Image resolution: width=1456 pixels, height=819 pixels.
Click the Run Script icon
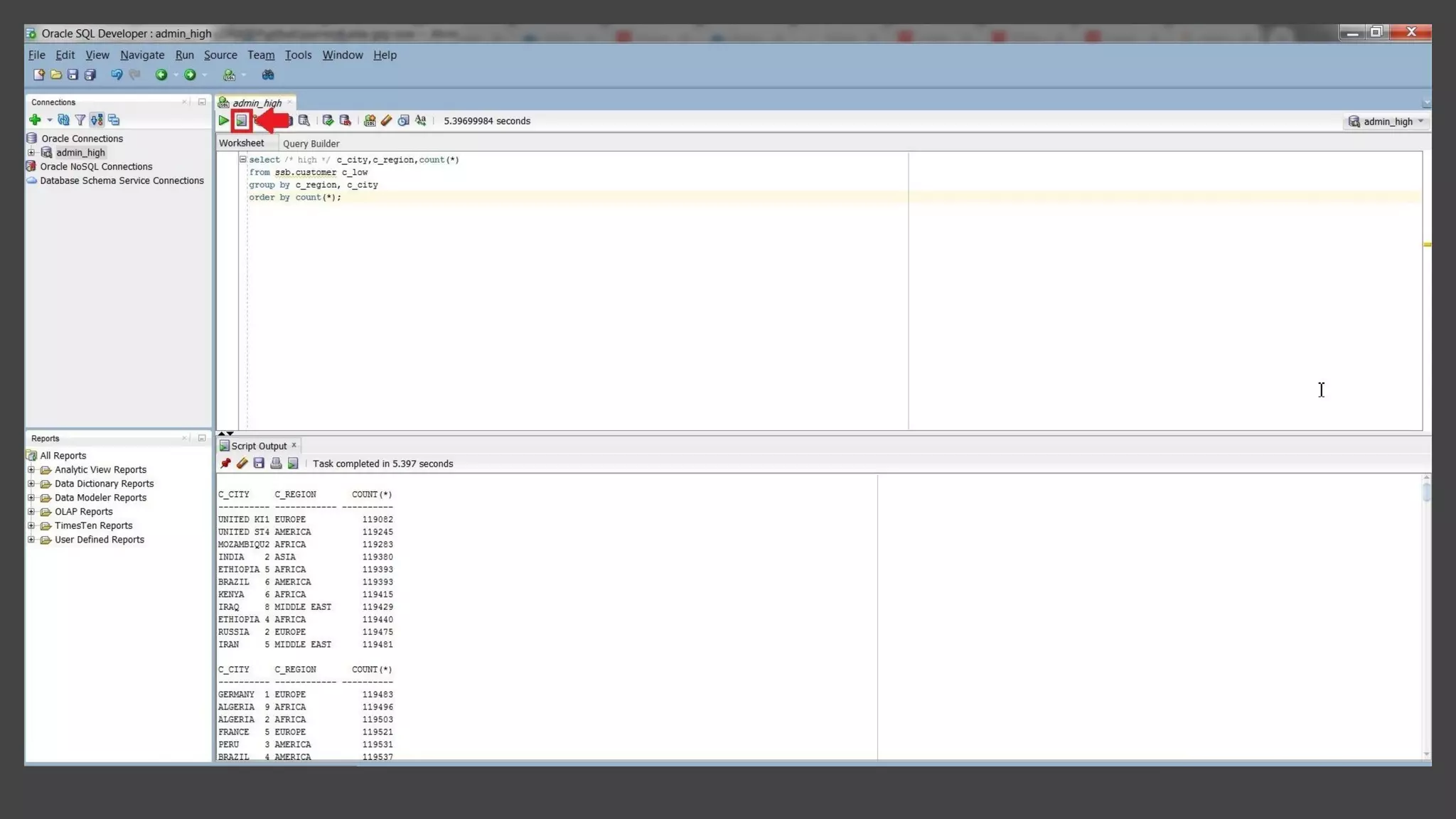(x=242, y=121)
